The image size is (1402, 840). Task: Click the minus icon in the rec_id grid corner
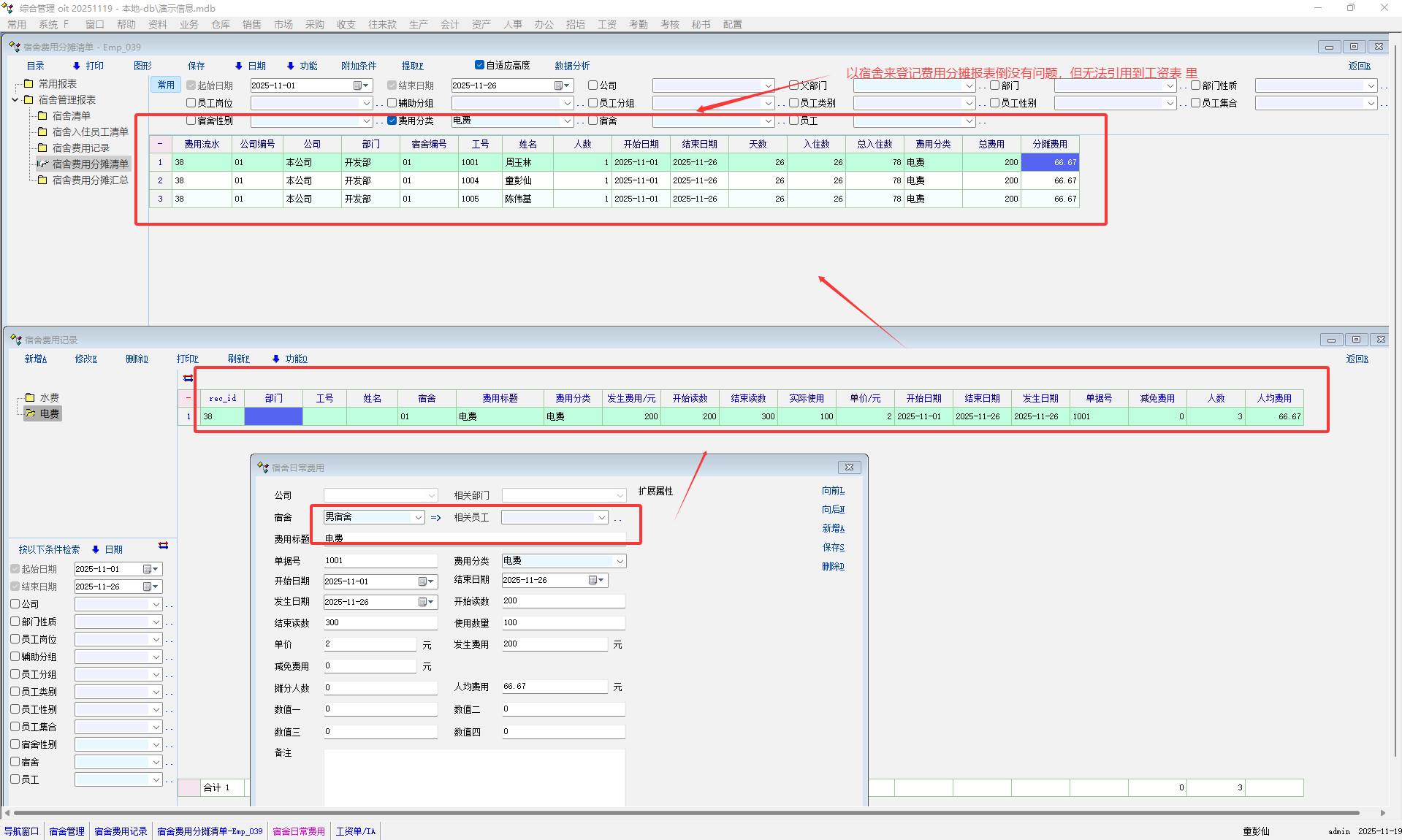click(x=188, y=398)
